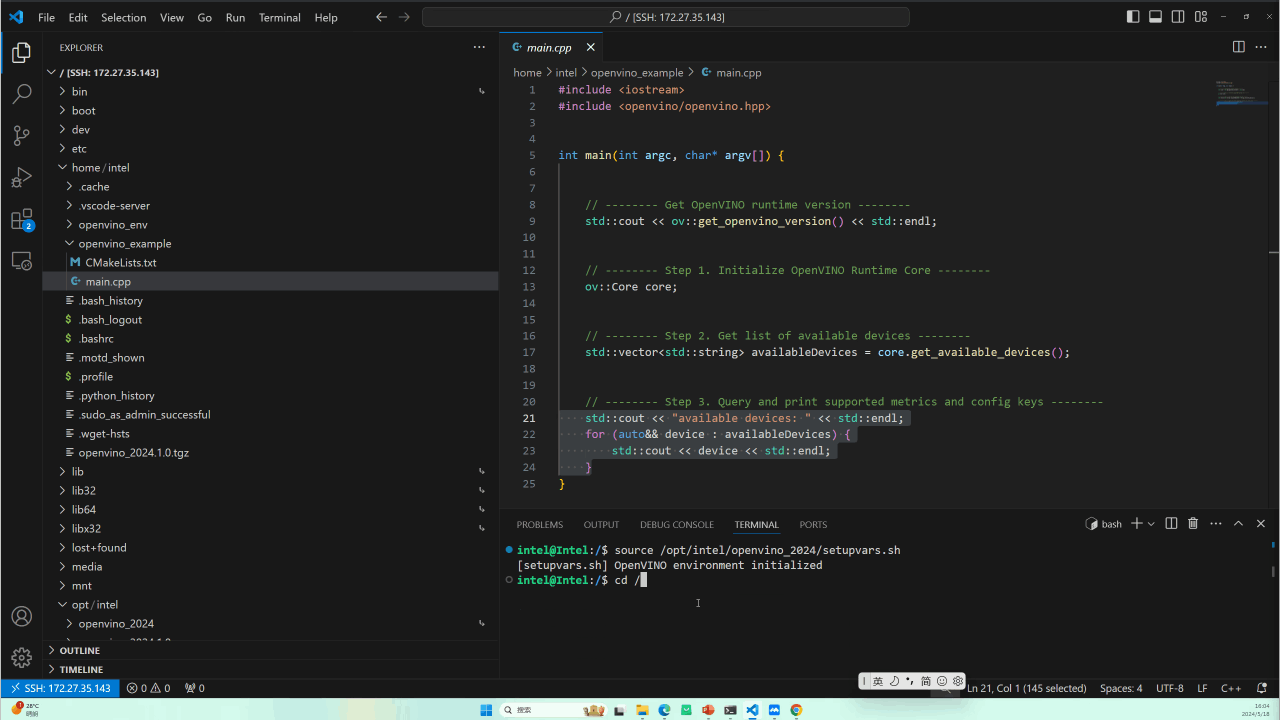
Task: Click the SSH remote indicator in status bar
Action: [x=60, y=688]
